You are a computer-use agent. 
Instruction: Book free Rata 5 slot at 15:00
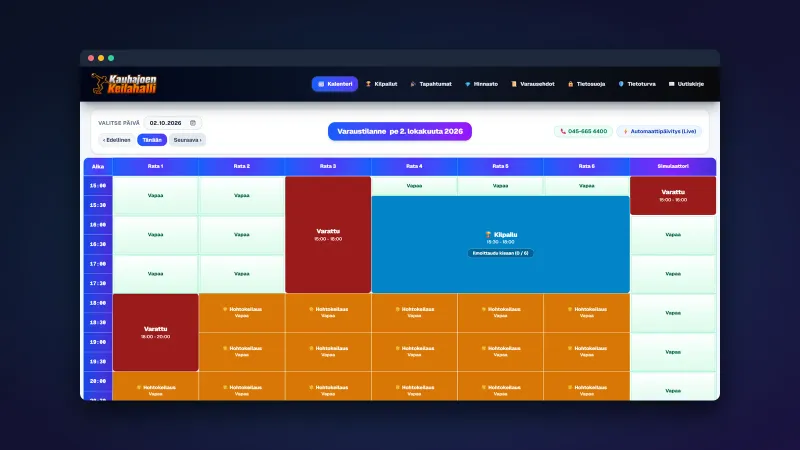point(501,186)
